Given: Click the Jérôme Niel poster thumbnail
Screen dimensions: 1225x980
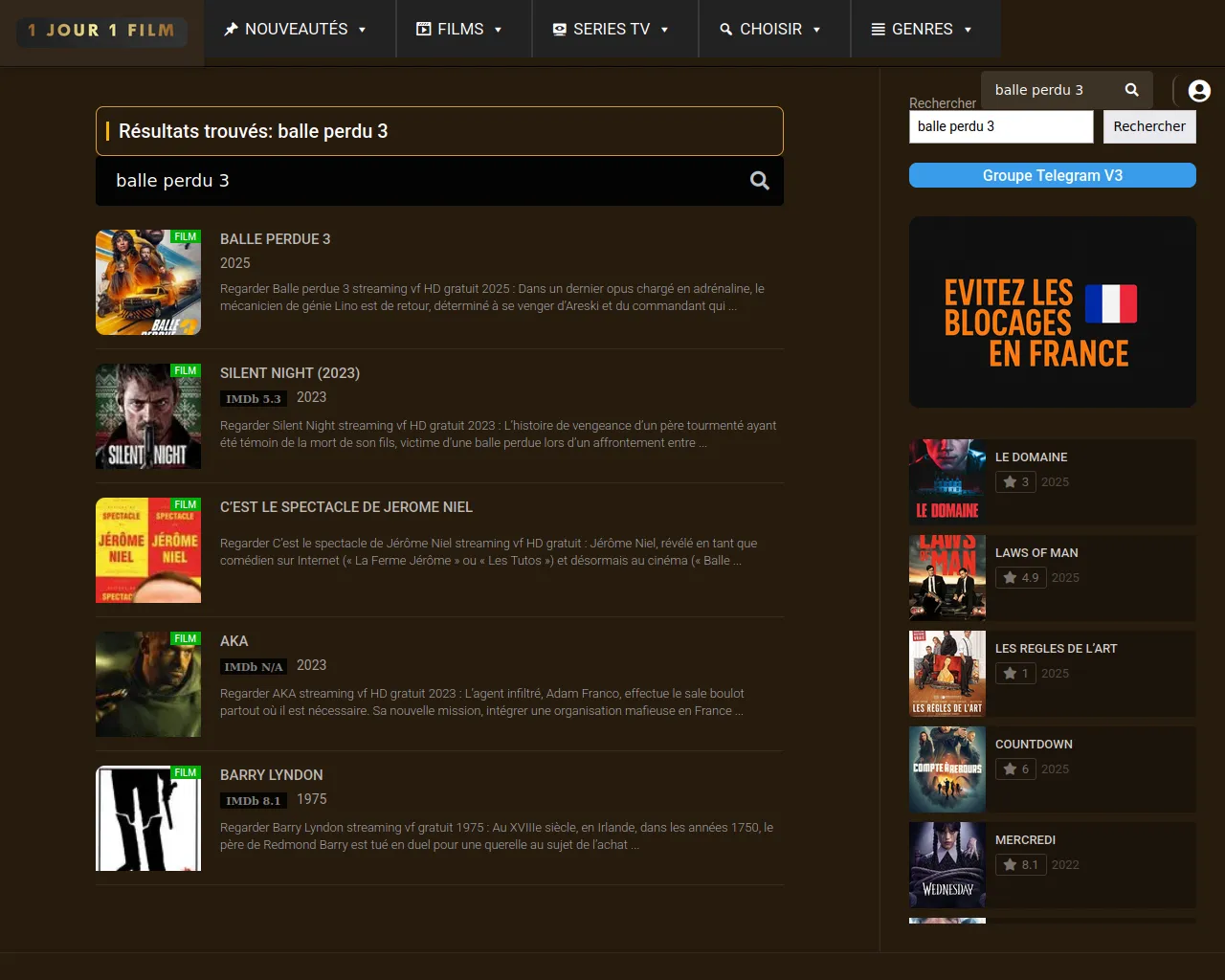Looking at the screenshot, I should pos(148,550).
